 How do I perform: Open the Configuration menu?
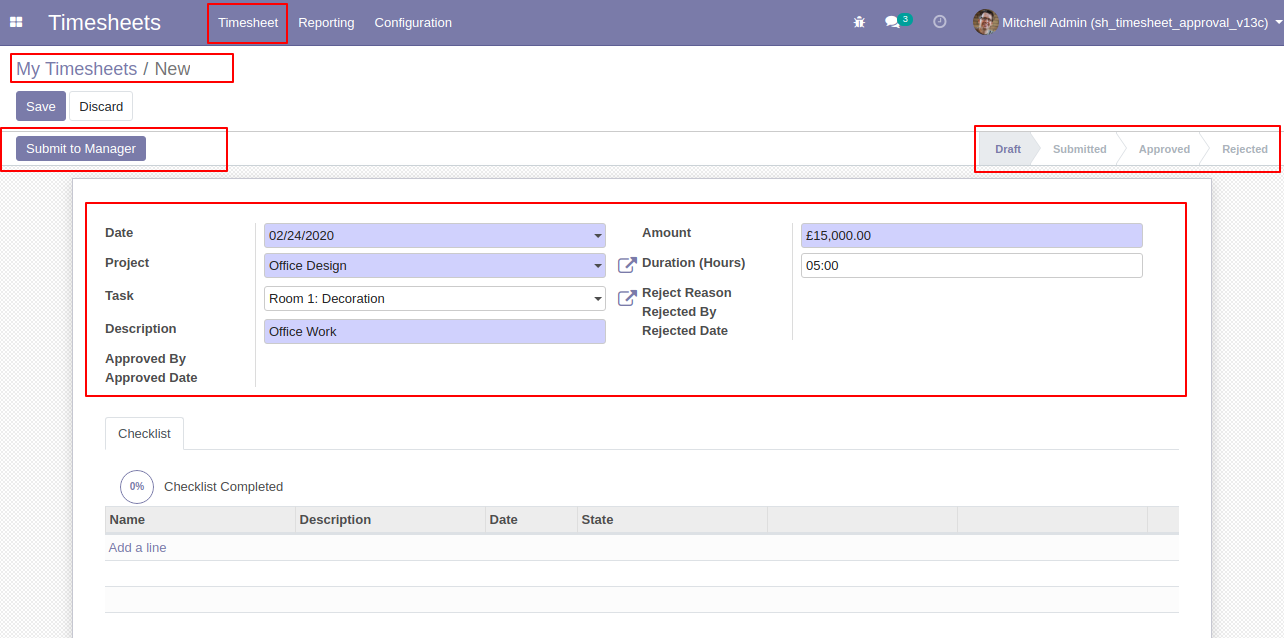(x=413, y=22)
